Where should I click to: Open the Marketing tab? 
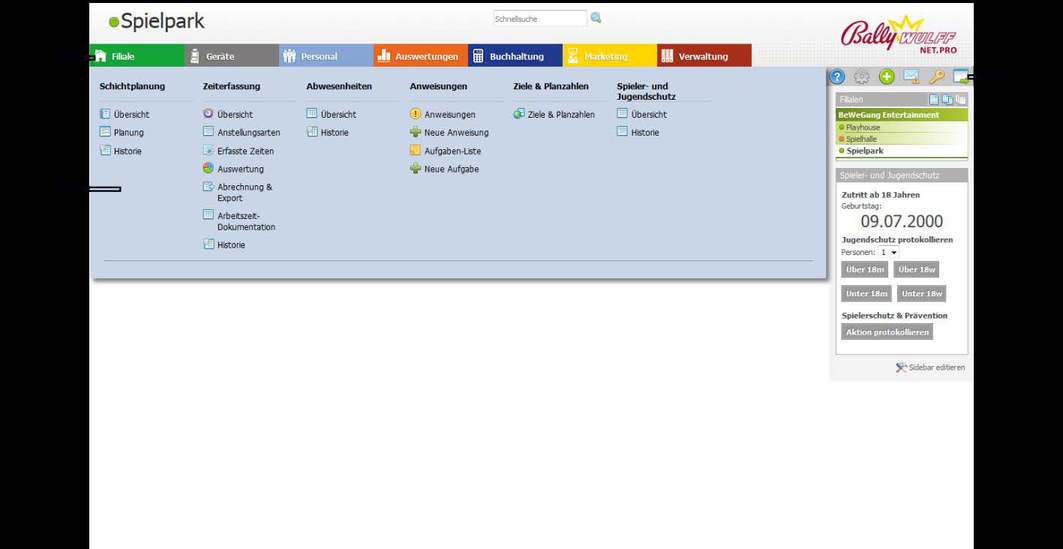click(609, 56)
